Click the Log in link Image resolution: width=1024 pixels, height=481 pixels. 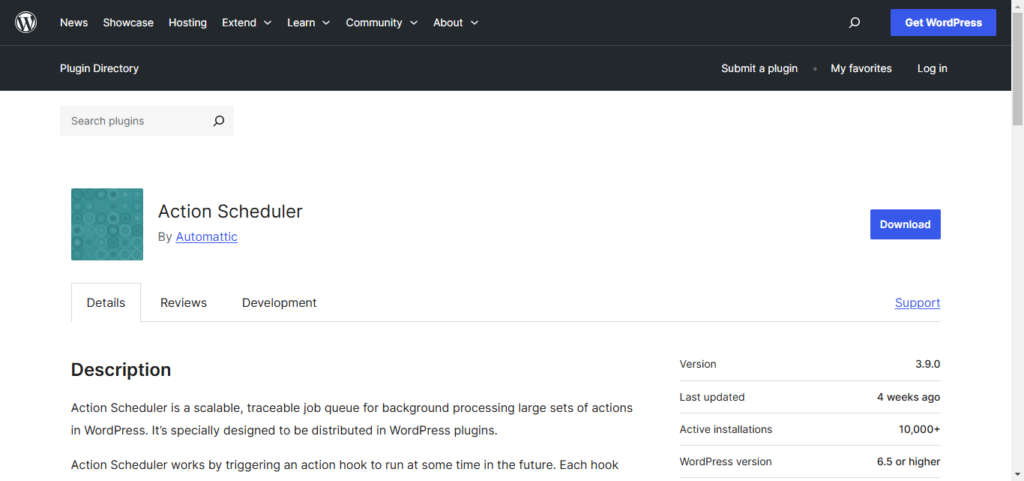(x=932, y=68)
